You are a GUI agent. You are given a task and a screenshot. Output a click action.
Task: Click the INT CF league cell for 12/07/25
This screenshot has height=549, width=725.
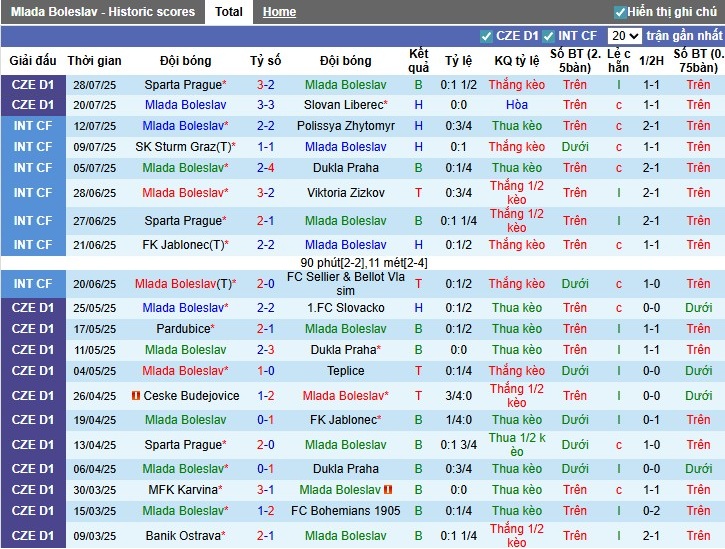click(x=33, y=126)
